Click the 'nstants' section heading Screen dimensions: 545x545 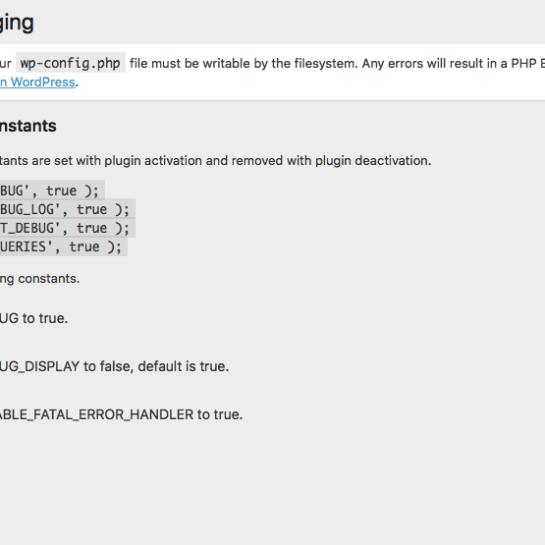tap(28, 126)
